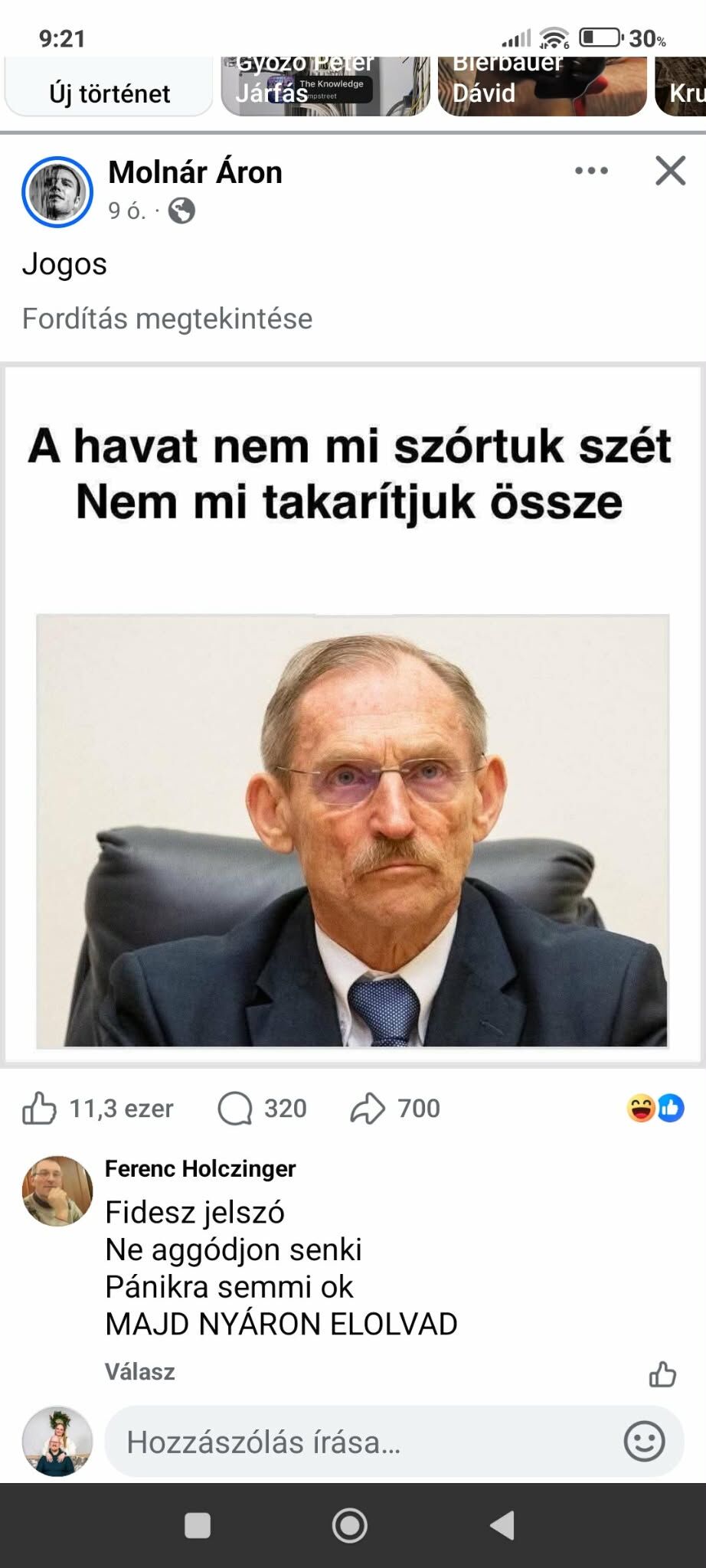
Task: Open the emoji picker in comment box
Action: click(x=645, y=1442)
